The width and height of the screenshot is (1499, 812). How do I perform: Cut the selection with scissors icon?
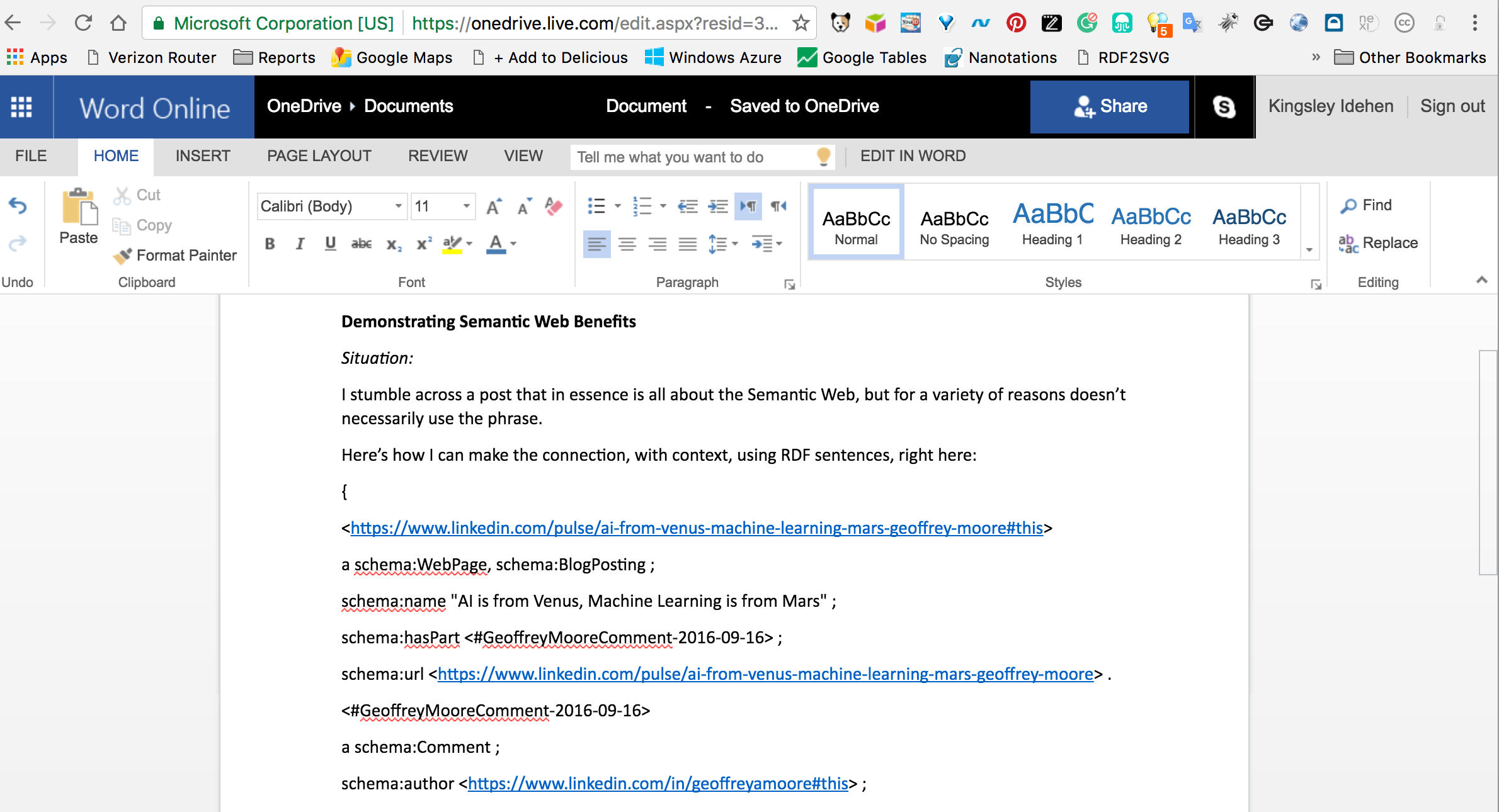click(x=122, y=195)
